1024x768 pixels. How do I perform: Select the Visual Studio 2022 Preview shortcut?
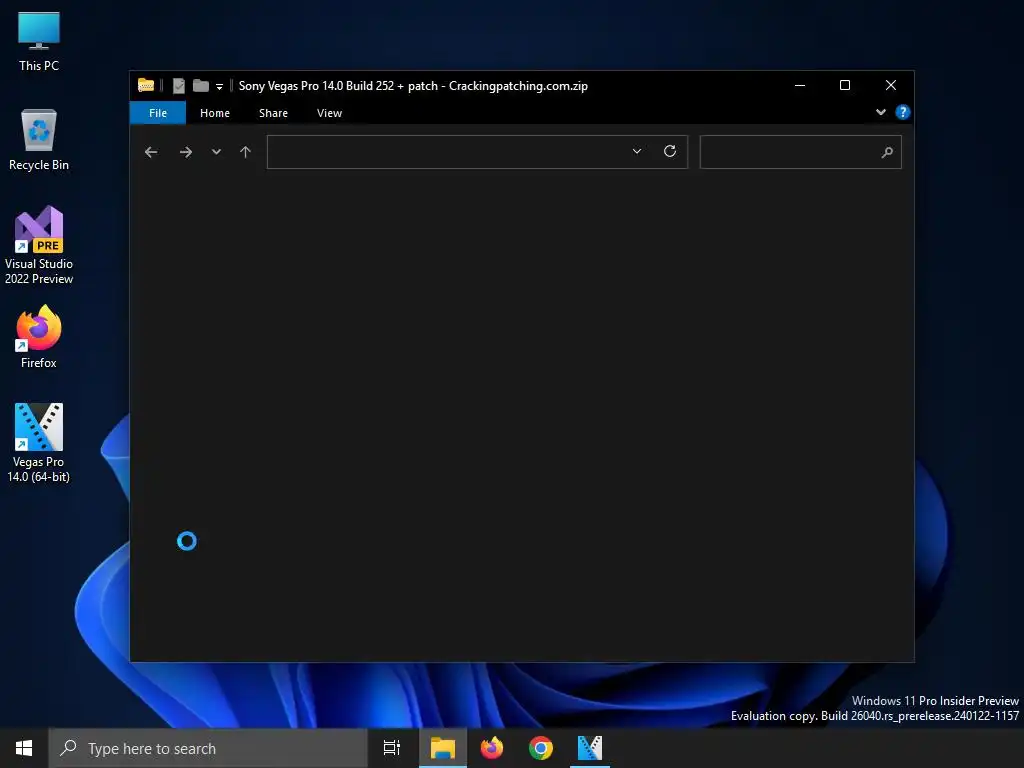[x=39, y=246]
